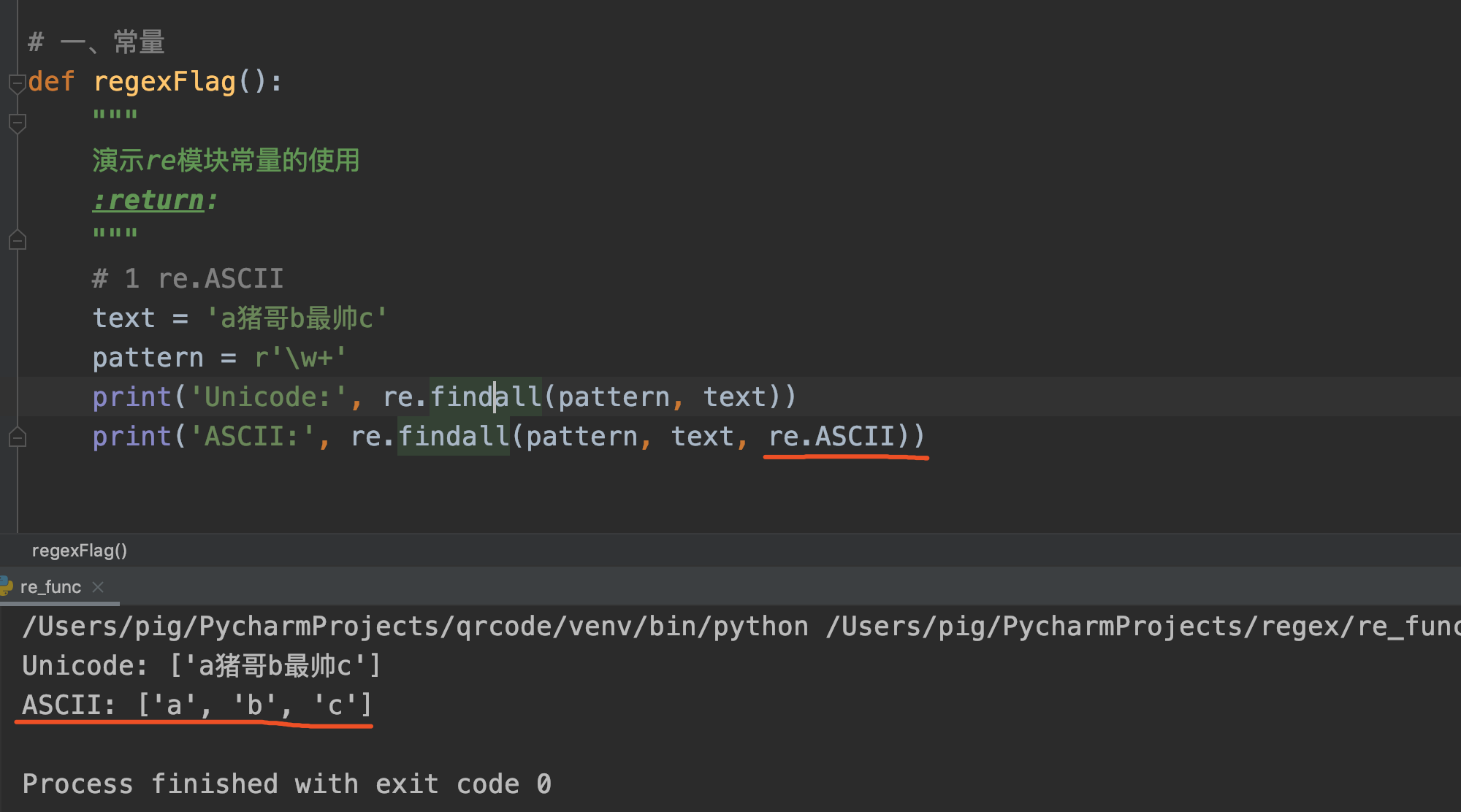Click the def keyword of regexFlag
This screenshot has width=1461, height=812.
point(51,81)
